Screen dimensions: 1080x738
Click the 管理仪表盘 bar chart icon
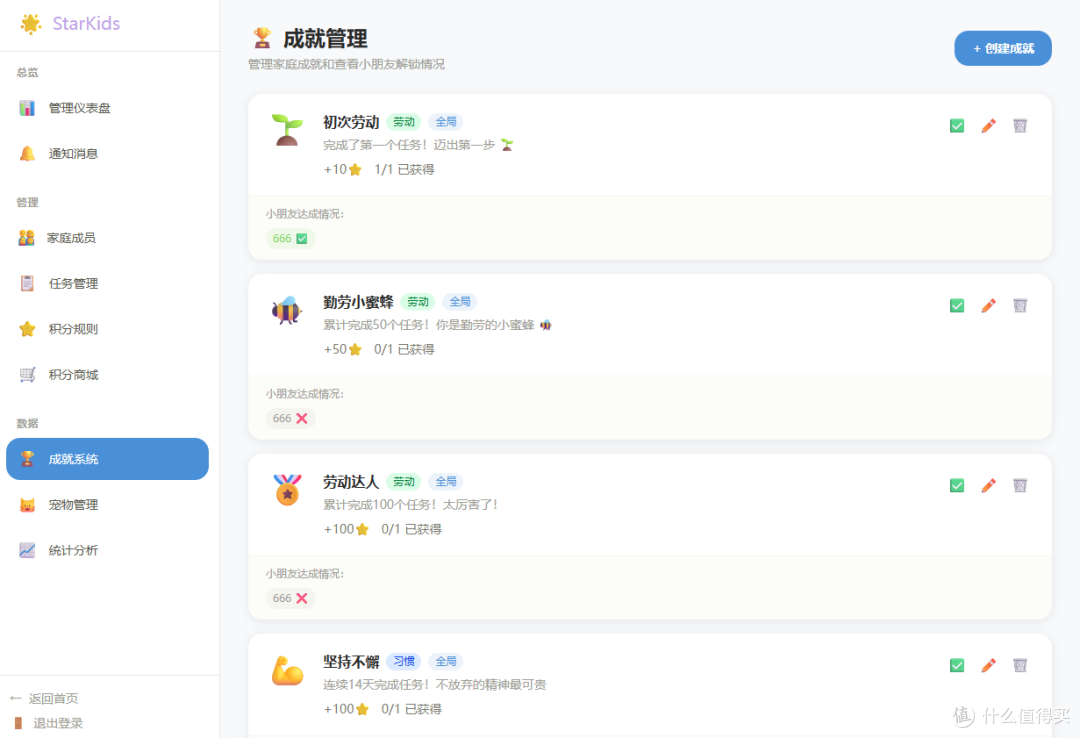click(x=27, y=108)
